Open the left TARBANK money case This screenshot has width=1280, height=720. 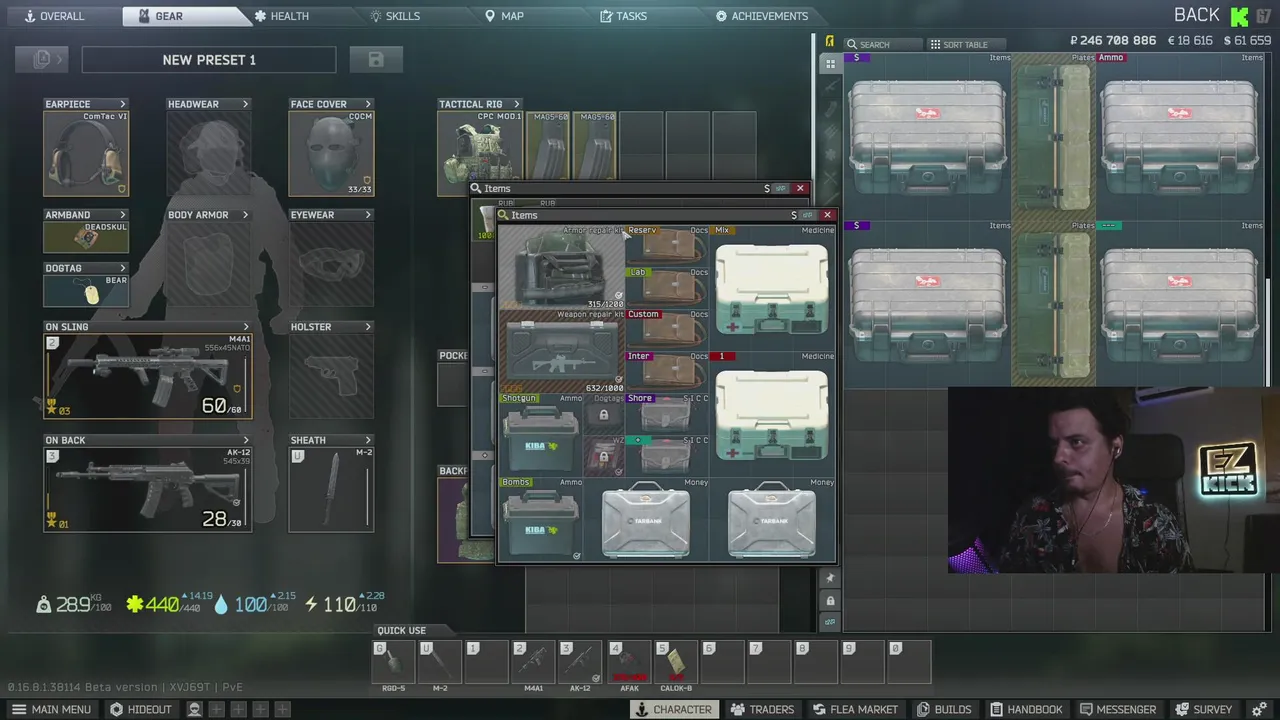click(x=646, y=519)
